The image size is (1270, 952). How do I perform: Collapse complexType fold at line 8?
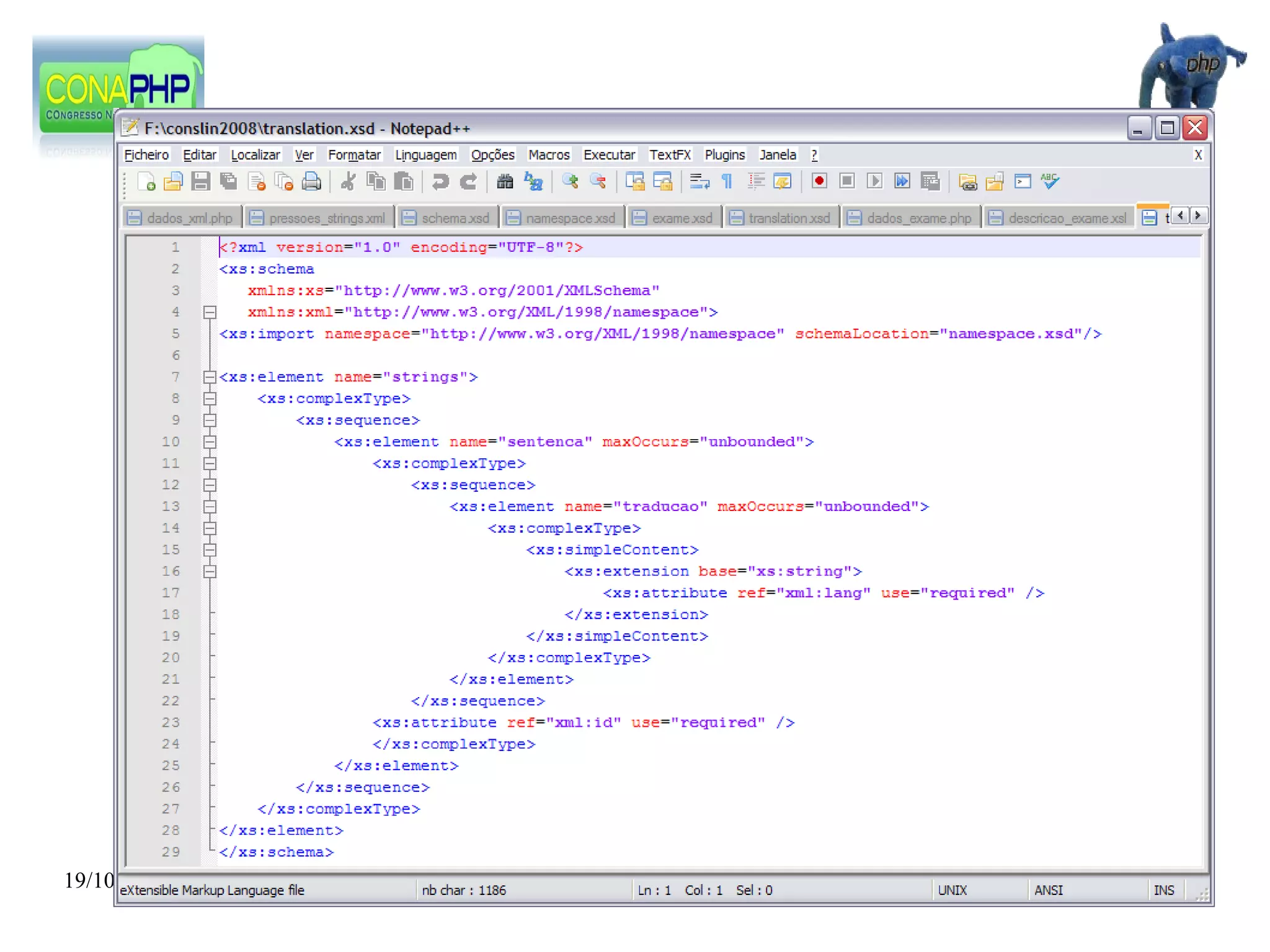point(210,399)
